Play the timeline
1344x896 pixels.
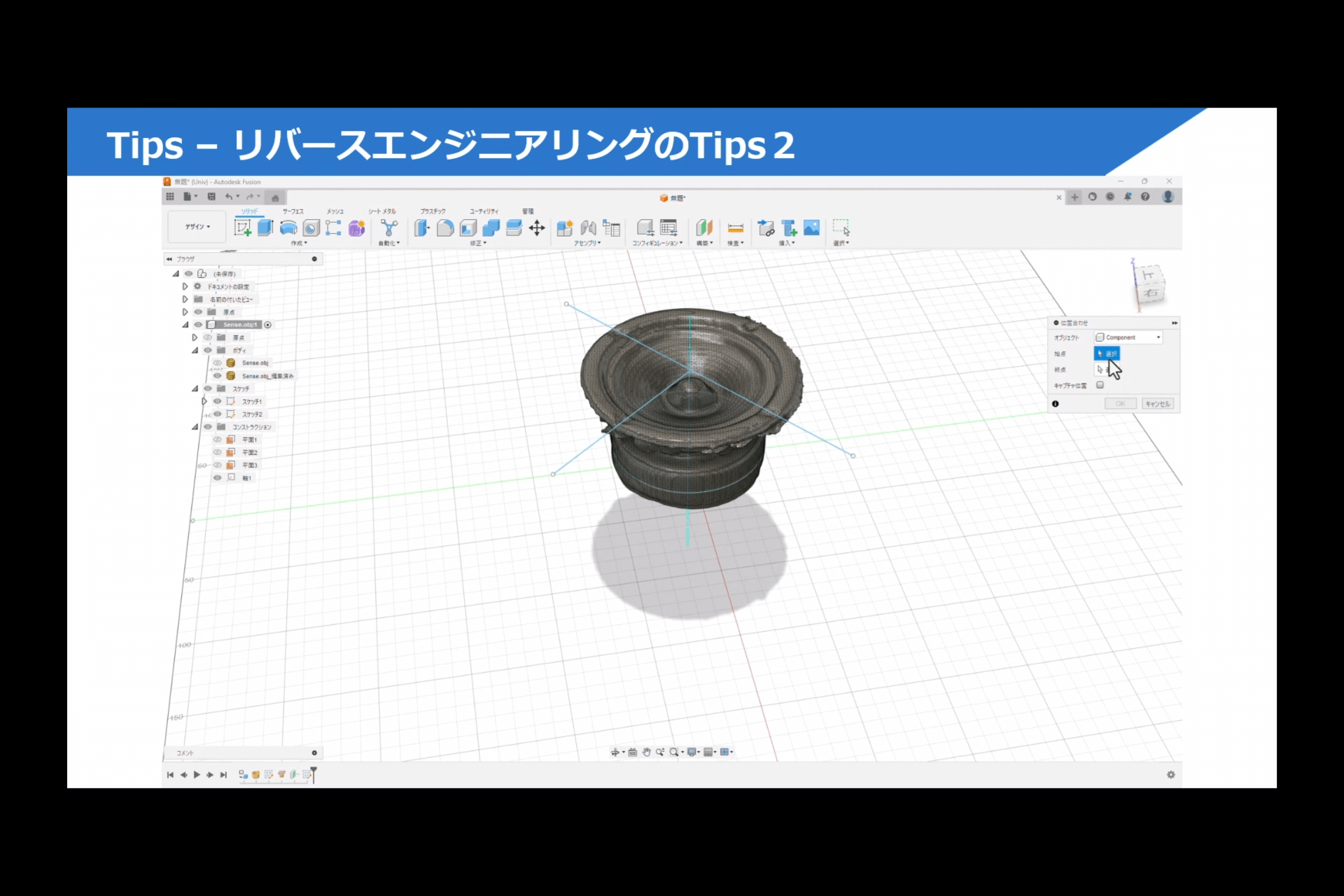(x=197, y=774)
